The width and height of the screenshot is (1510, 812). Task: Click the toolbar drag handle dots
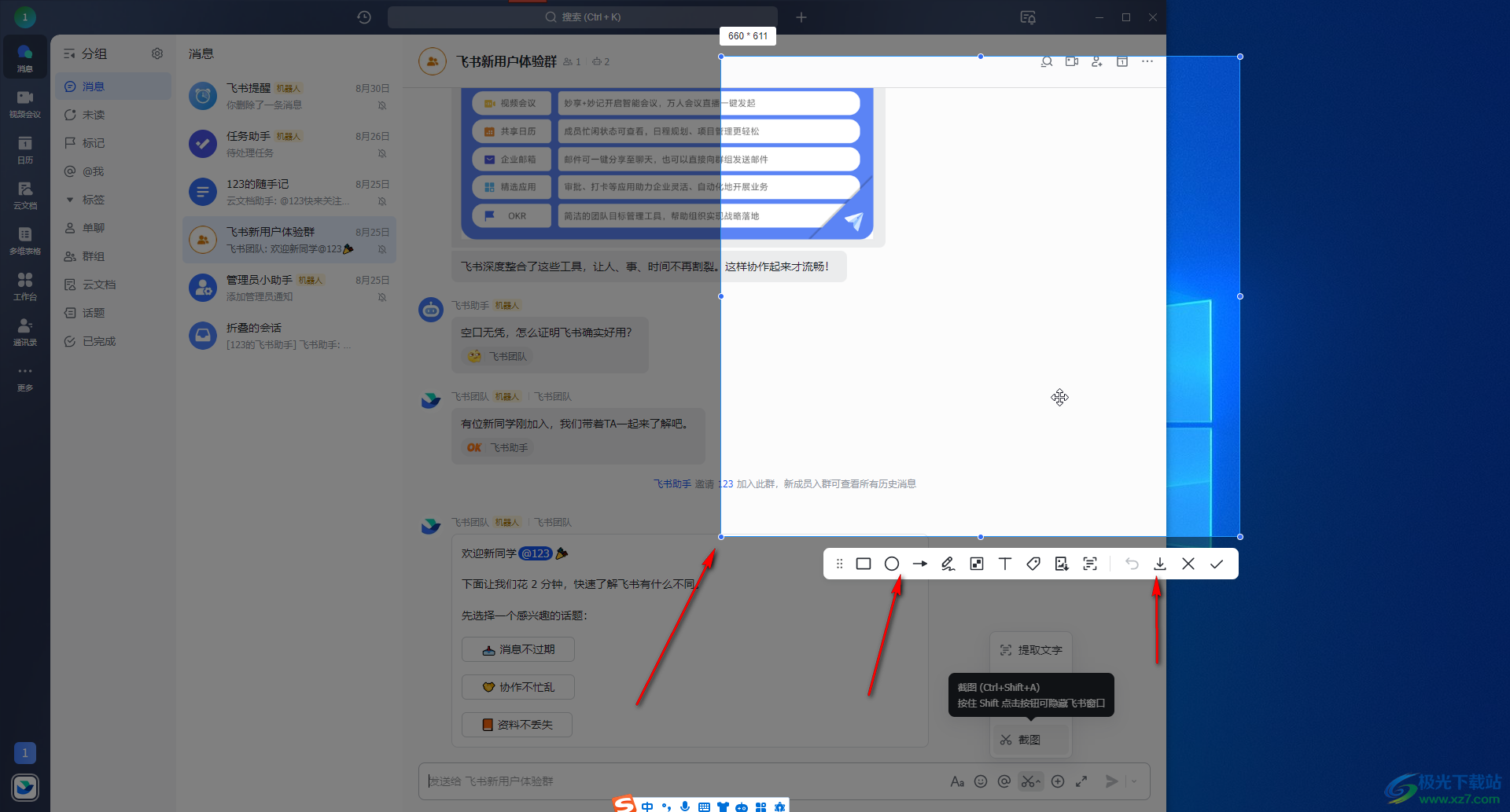click(839, 564)
